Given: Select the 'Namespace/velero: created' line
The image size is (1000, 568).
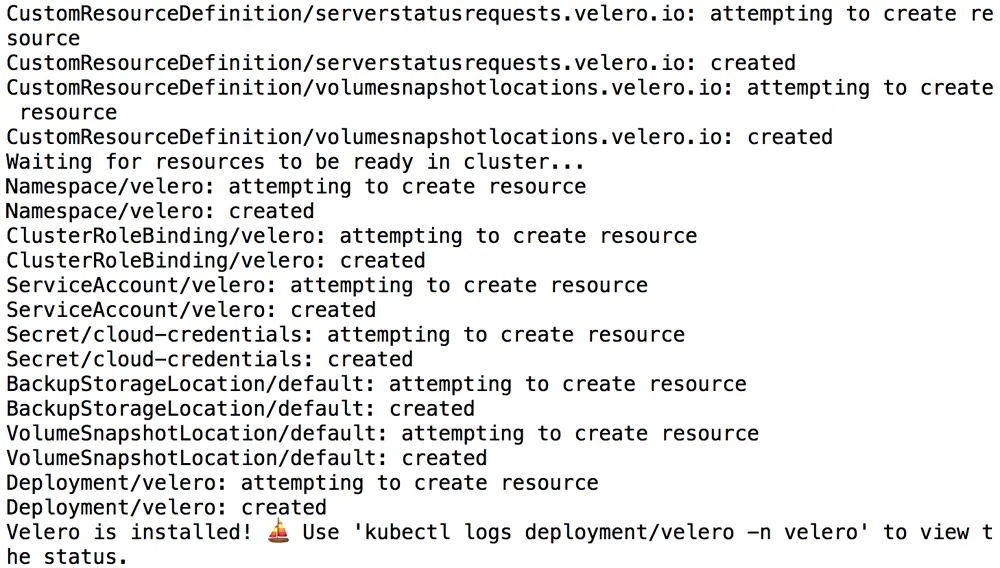Looking at the screenshot, I should pyautogui.click(x=160, y=211).
